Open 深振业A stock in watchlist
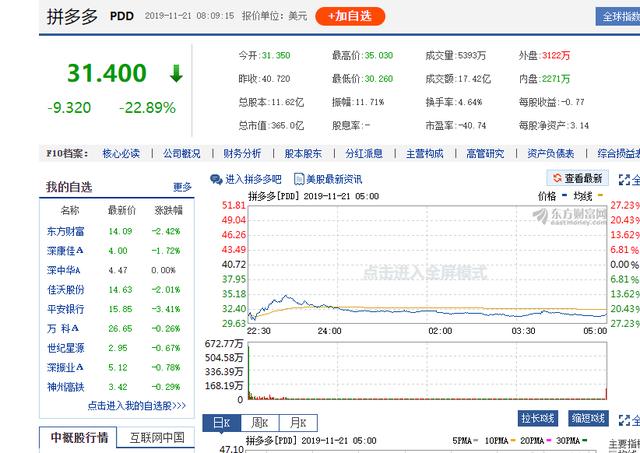The height and width of the screenshot is (453, 640). [65, 367]
